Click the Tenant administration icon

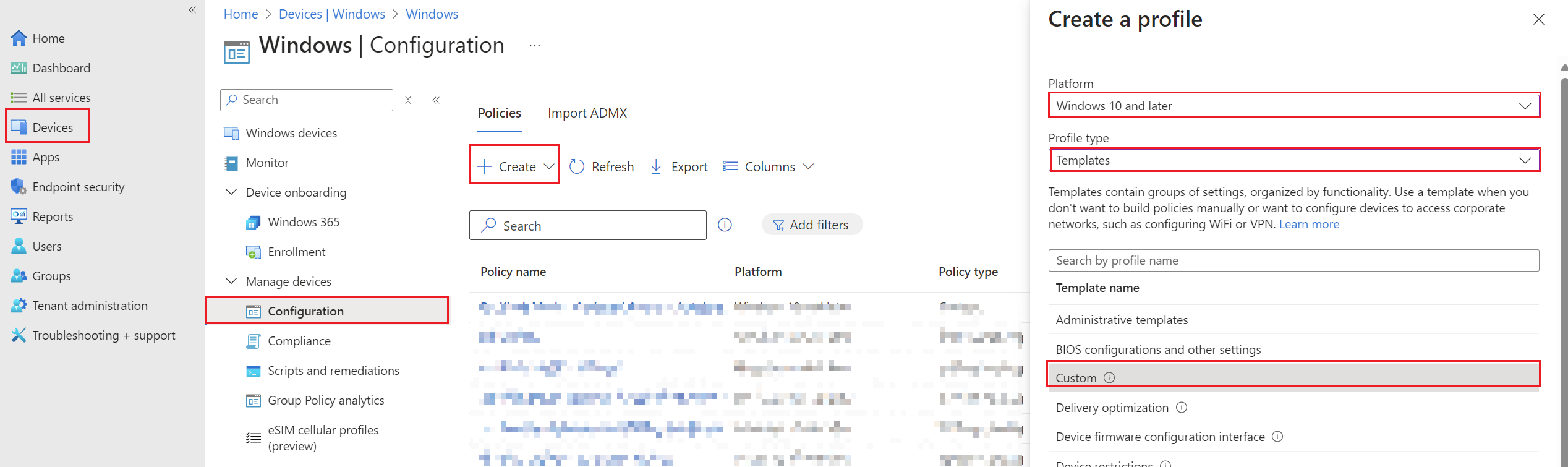[19, 306]
